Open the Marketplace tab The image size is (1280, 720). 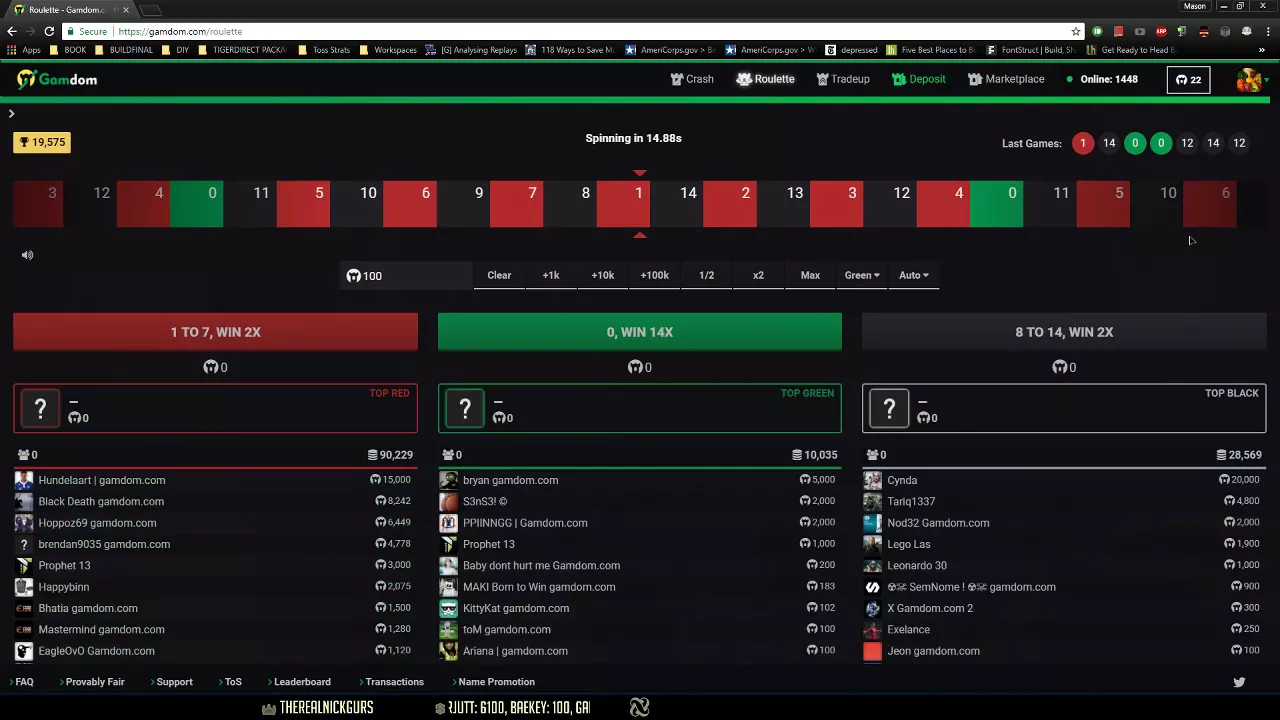click(1006, 79)
